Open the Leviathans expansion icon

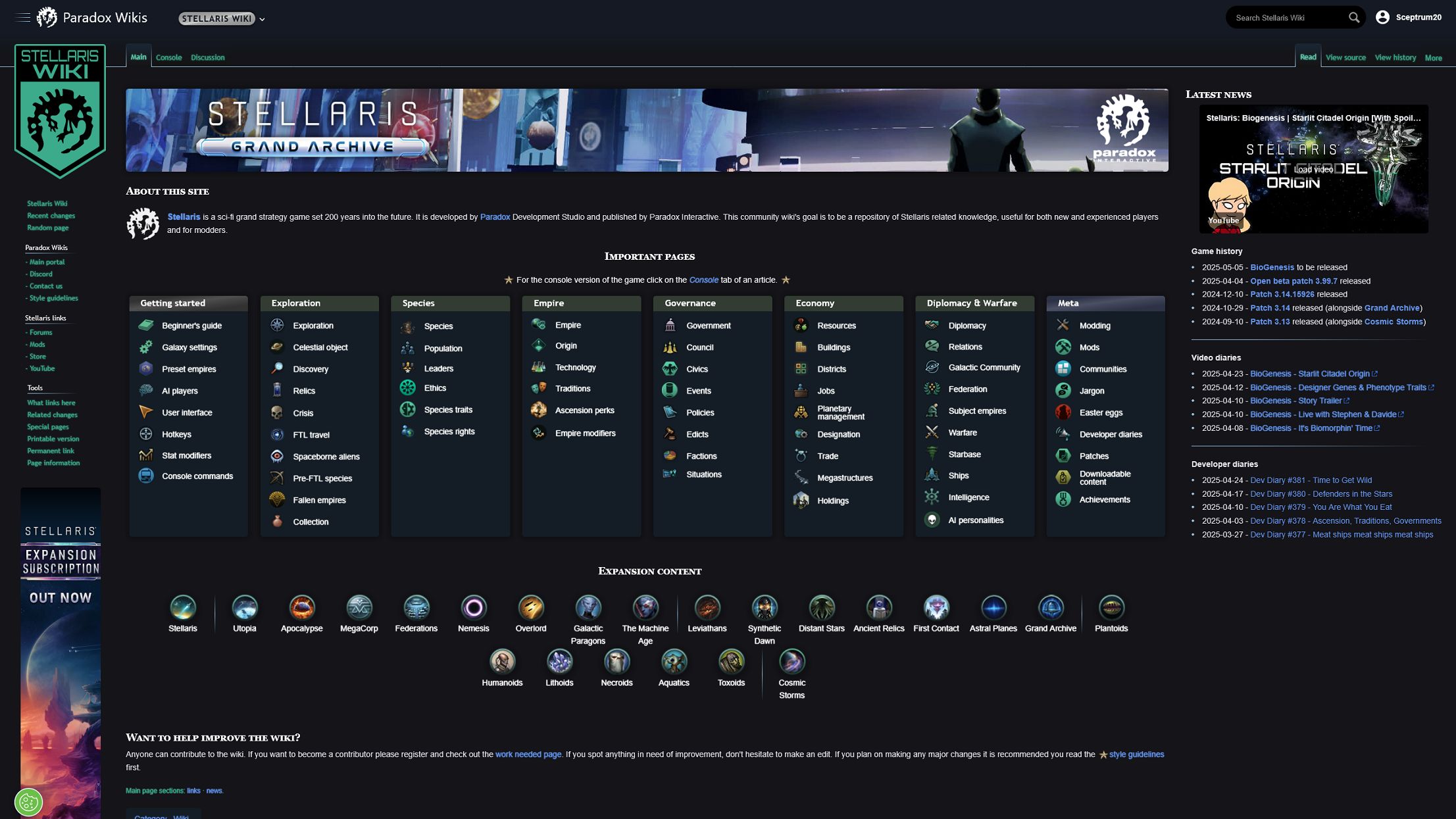[x=707, y=607]
